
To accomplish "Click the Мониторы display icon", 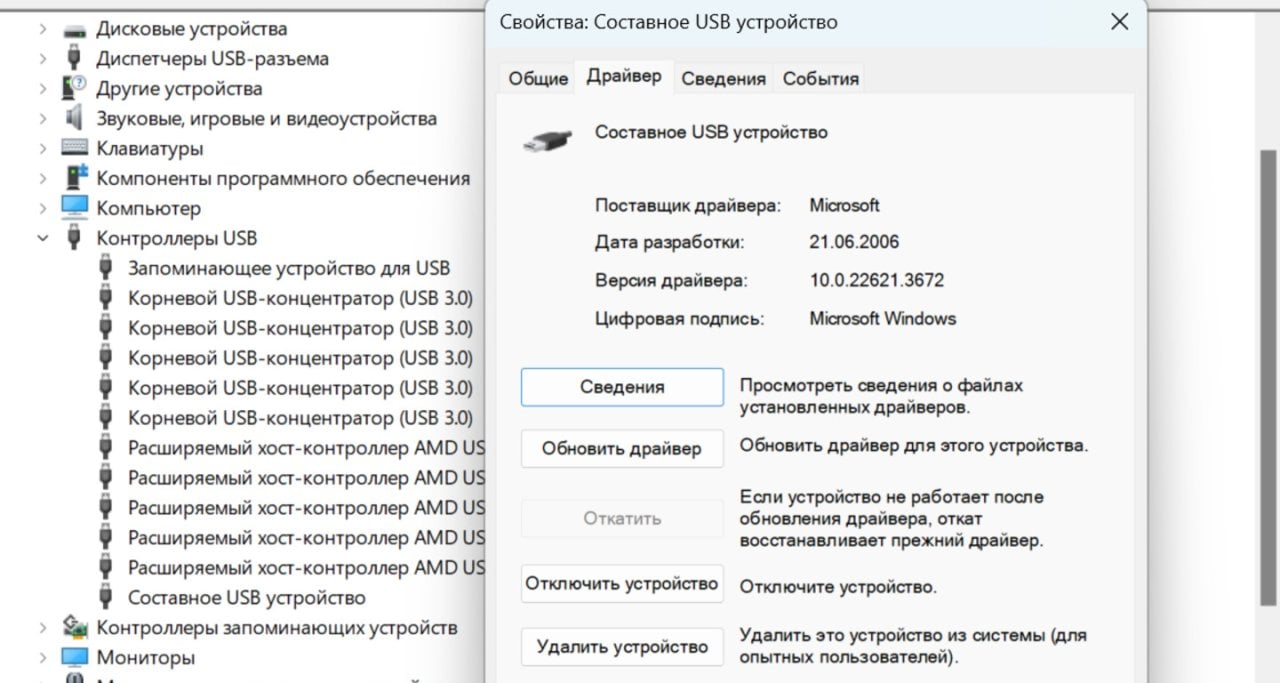I will (x=74, y=657).
